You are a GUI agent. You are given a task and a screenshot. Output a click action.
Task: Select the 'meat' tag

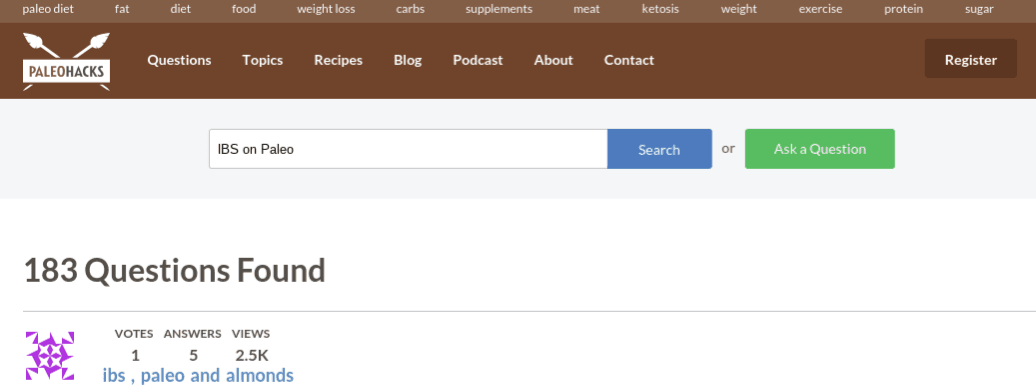coord(587,10)
